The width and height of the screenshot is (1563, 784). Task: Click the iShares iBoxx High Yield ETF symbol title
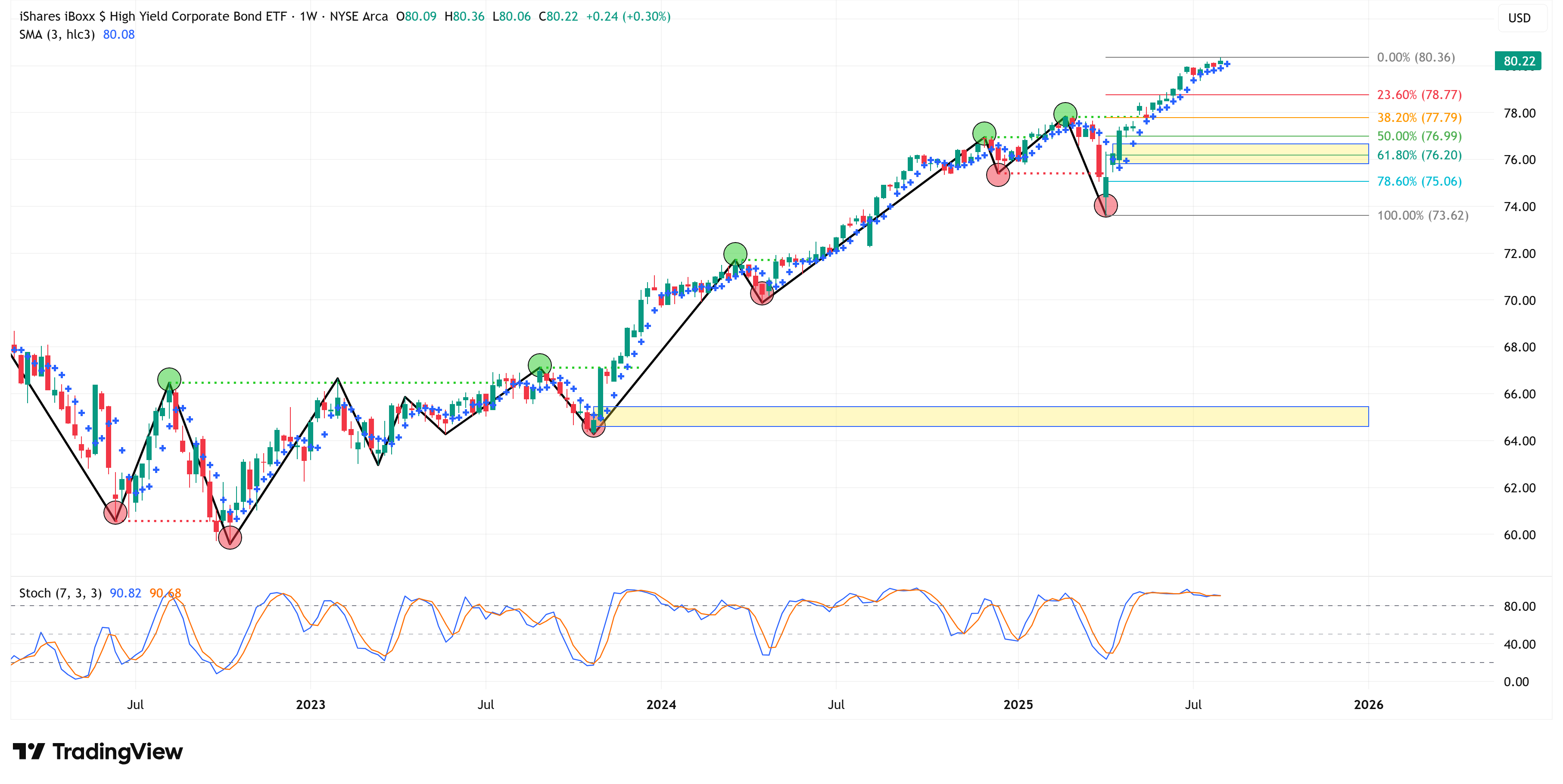153,16
